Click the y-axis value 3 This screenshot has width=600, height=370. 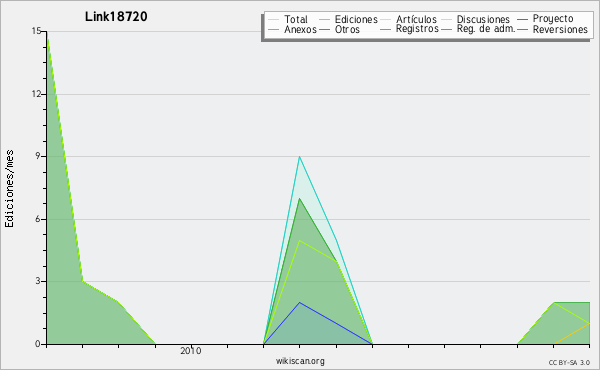(38, 281)
